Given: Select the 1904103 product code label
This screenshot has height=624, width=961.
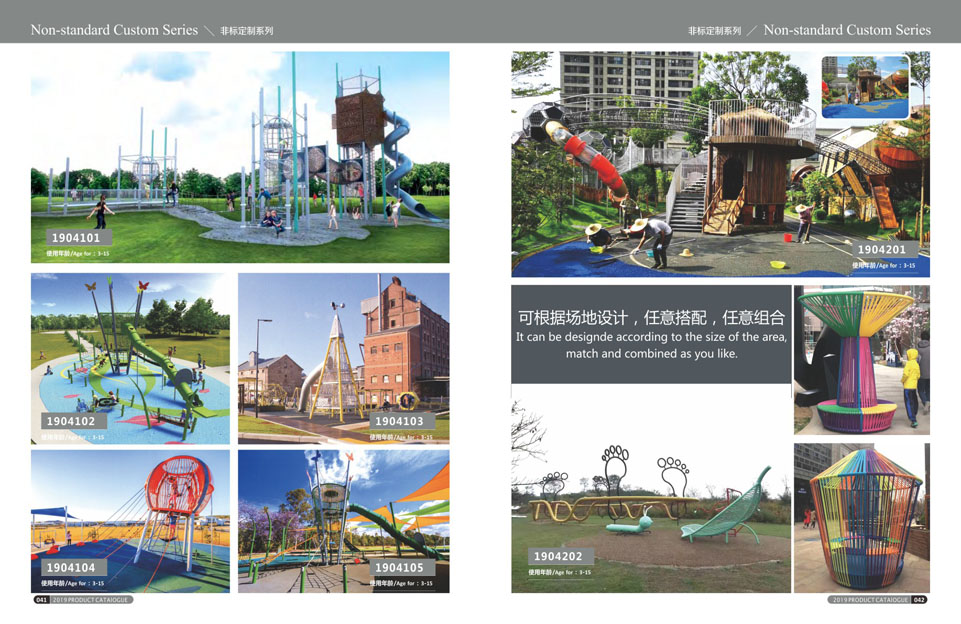Looking at the screenshot, I should [x=399, y=422].
